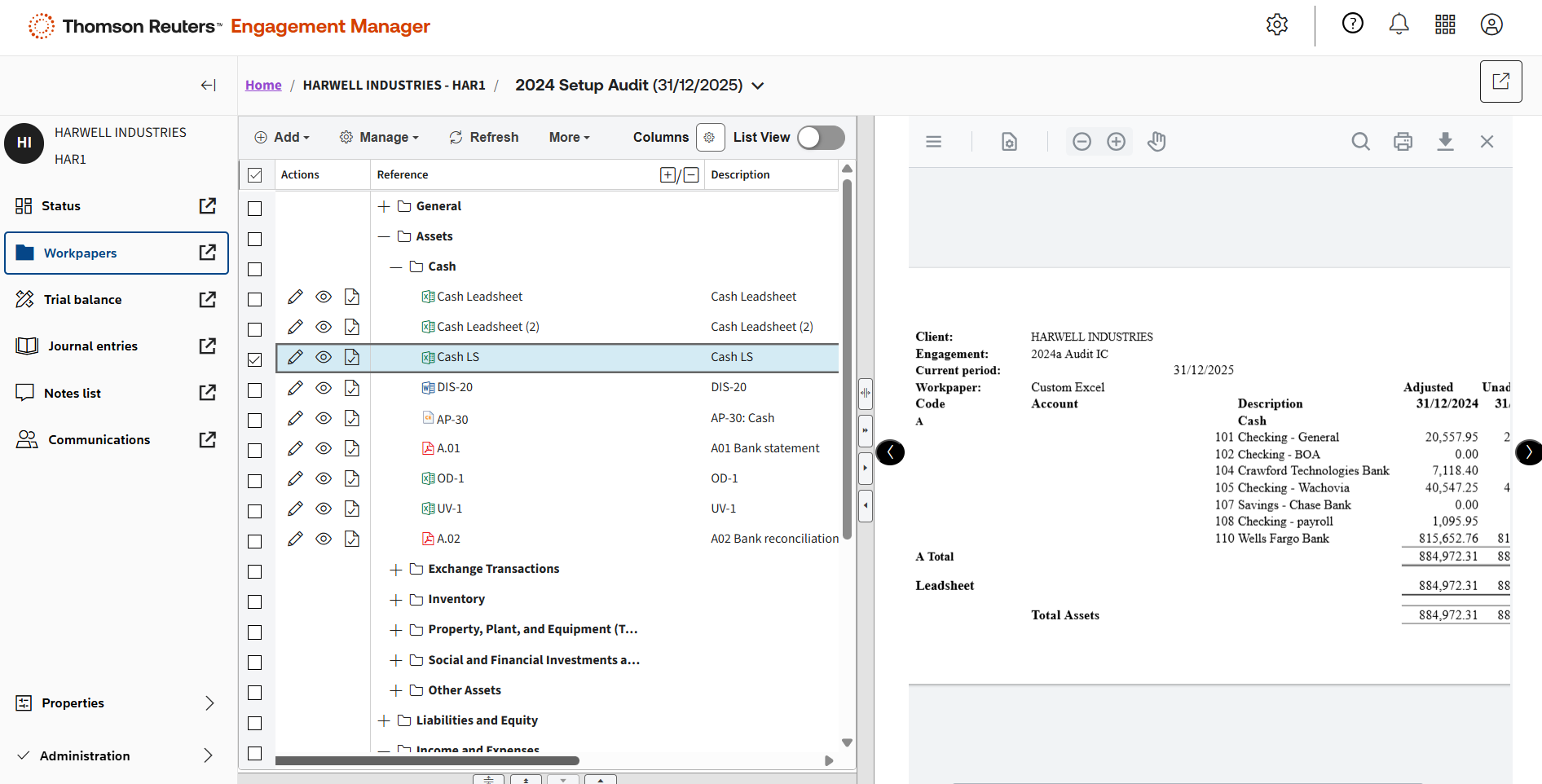Open the Trial balance section
Viewport: 1542px width, 784px height.
tap(82, 300)
